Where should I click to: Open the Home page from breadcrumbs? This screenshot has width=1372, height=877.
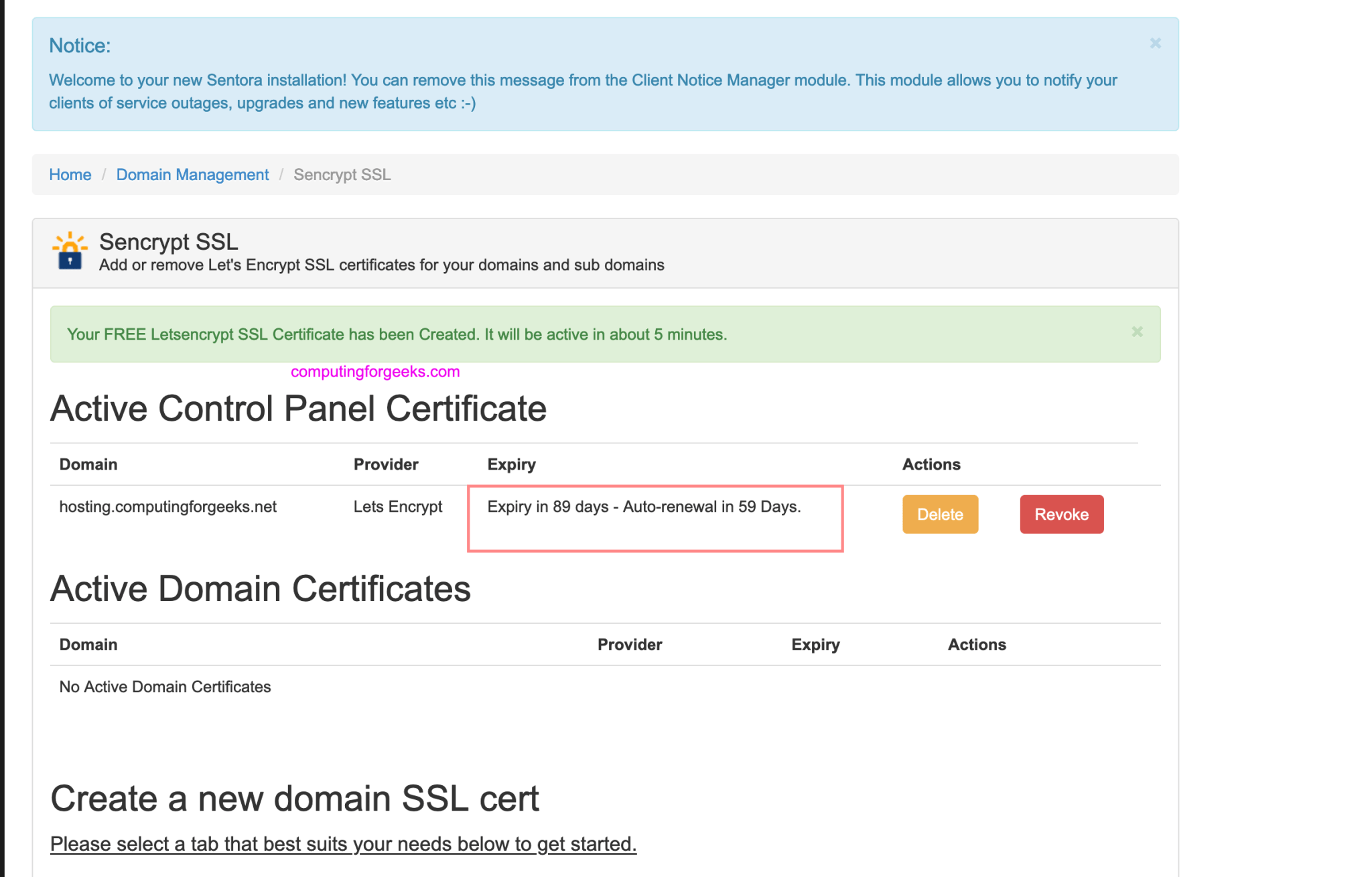[x=70, y=174]
